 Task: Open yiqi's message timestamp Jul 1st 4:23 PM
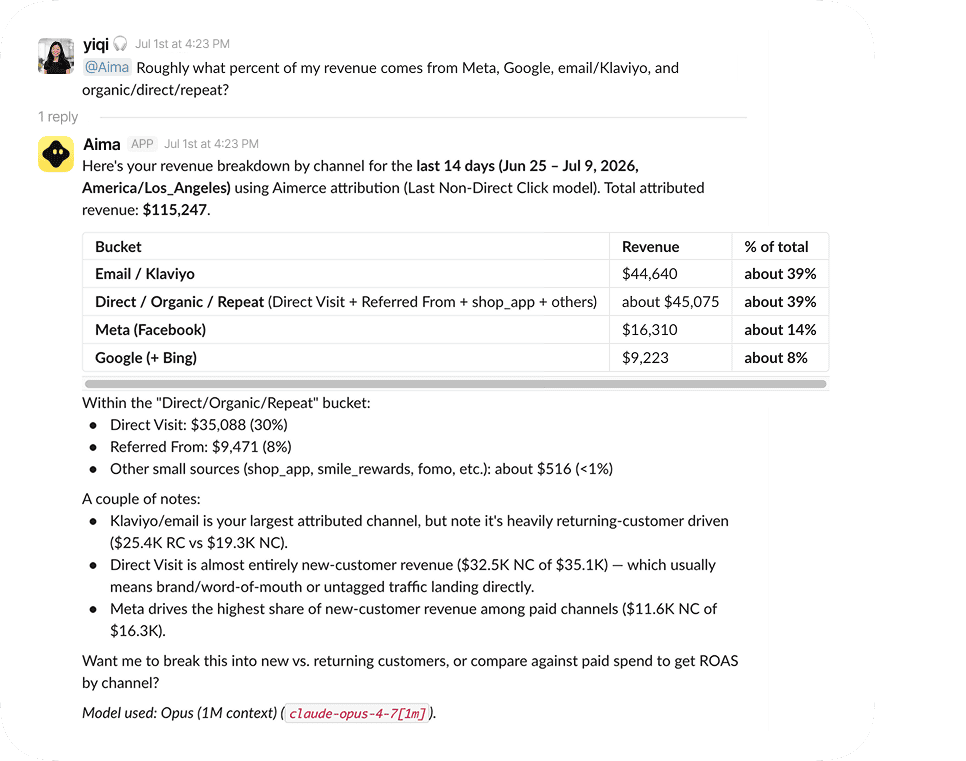pos(182,44)
